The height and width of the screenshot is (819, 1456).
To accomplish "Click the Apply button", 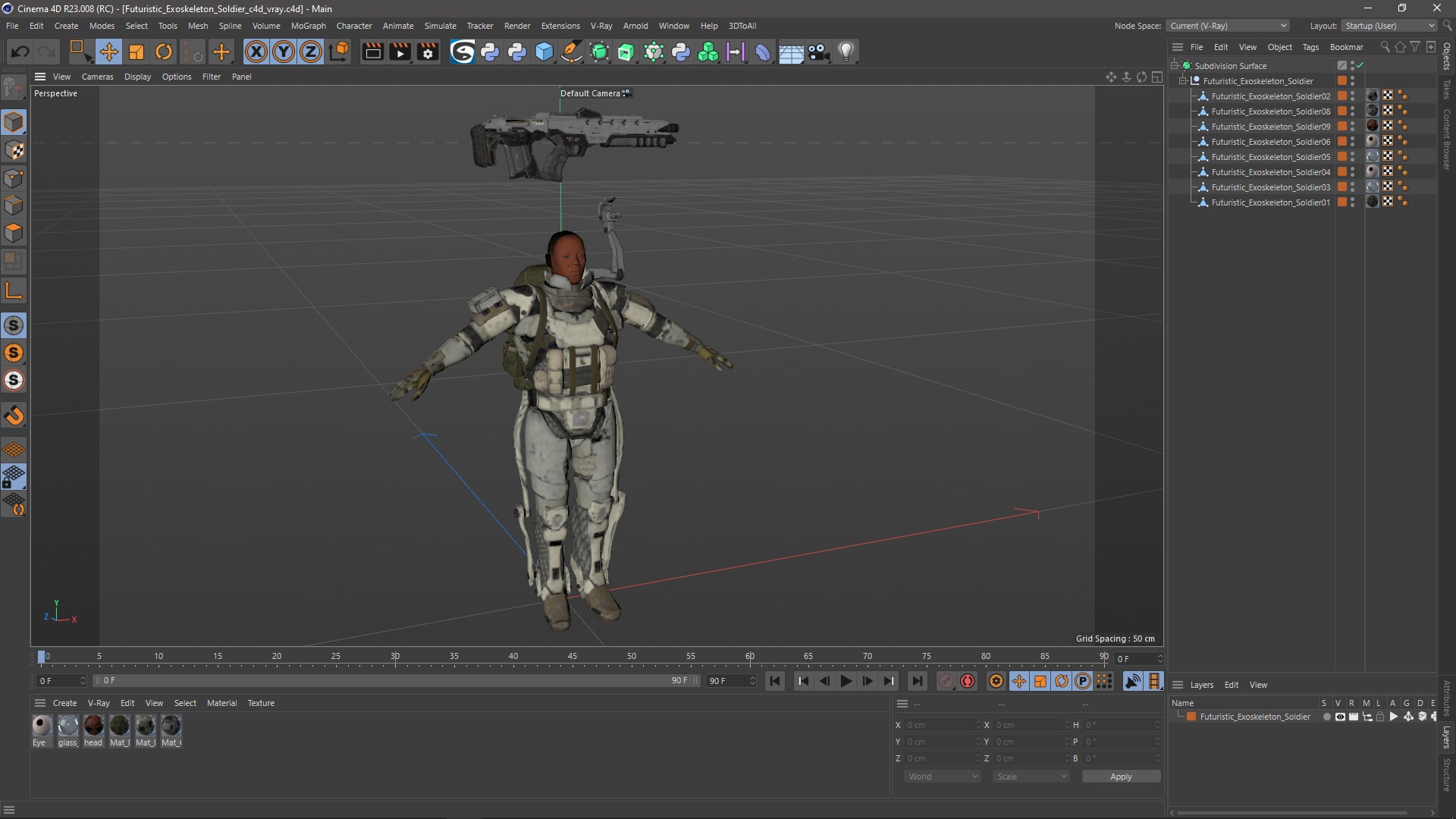I will point(1121,777).
